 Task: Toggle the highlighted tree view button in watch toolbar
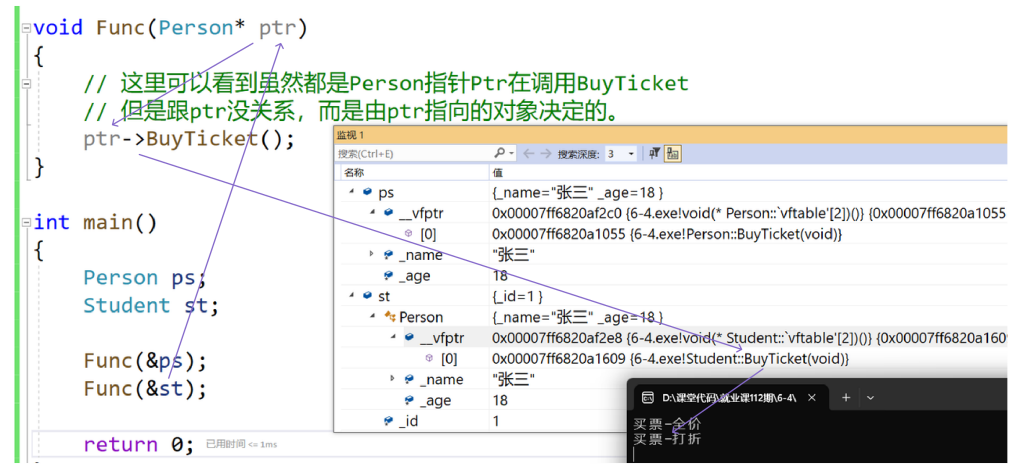tap(673, 154)
